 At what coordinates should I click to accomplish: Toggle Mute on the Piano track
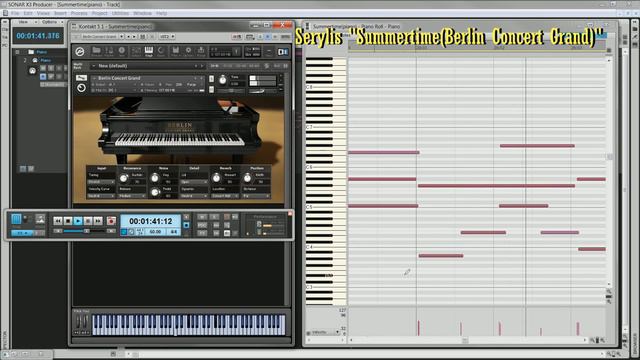point(43,68)
